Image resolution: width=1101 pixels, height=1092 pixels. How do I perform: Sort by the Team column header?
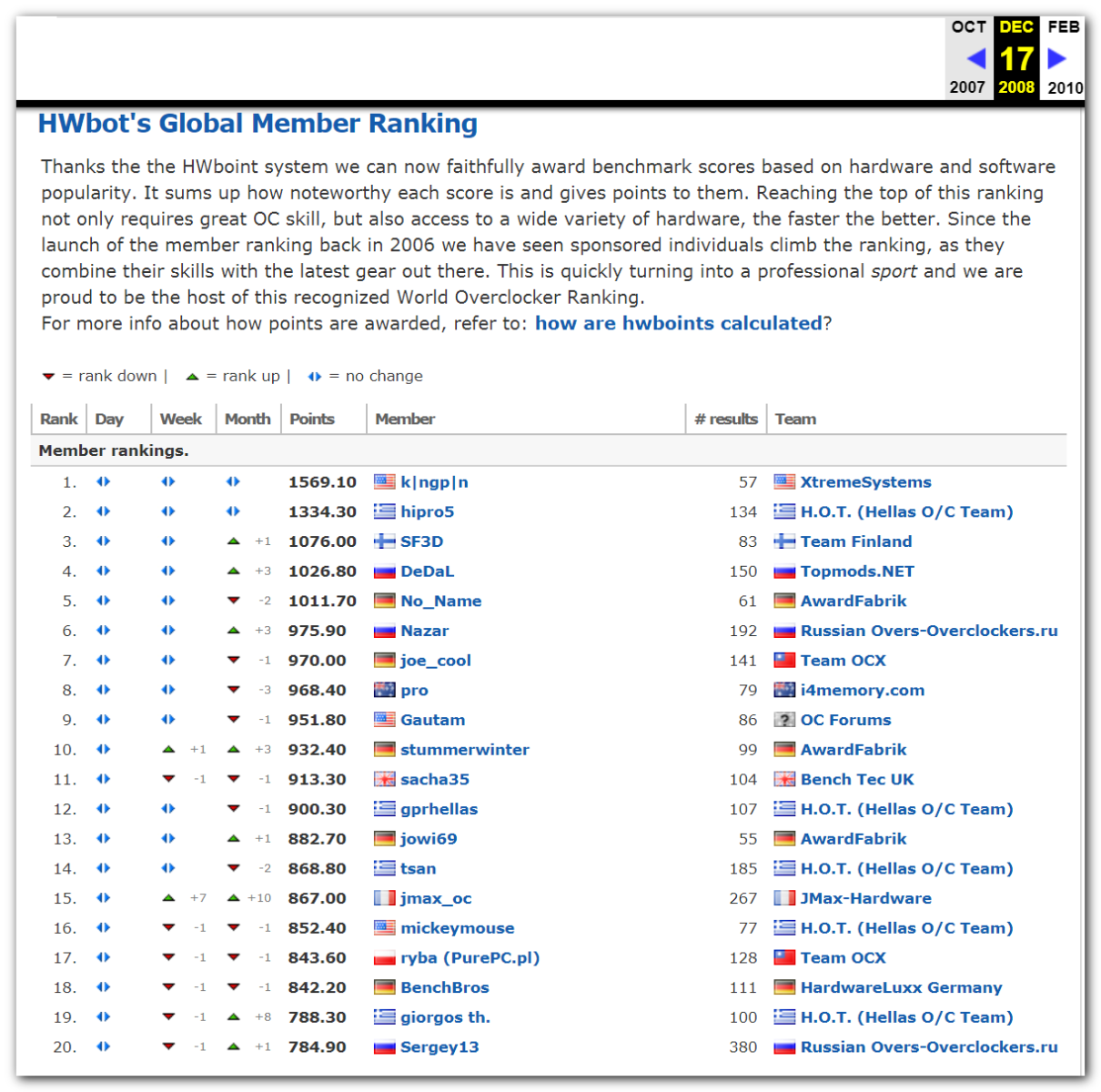pos(795,420)
